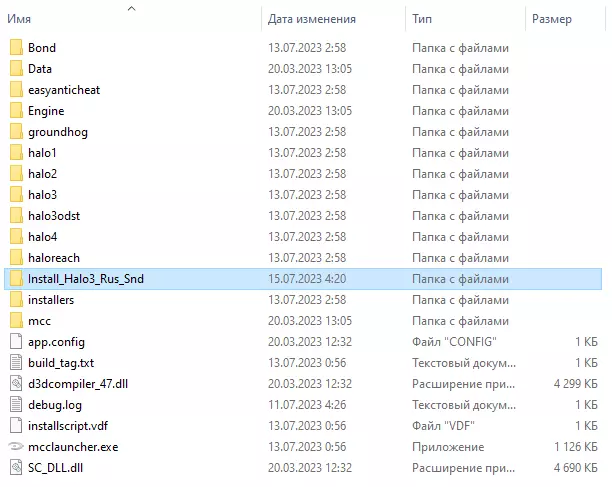Click the SC_DLL.dll file icon
Viewport: 612px width, 487px height.
pos(16,468)
